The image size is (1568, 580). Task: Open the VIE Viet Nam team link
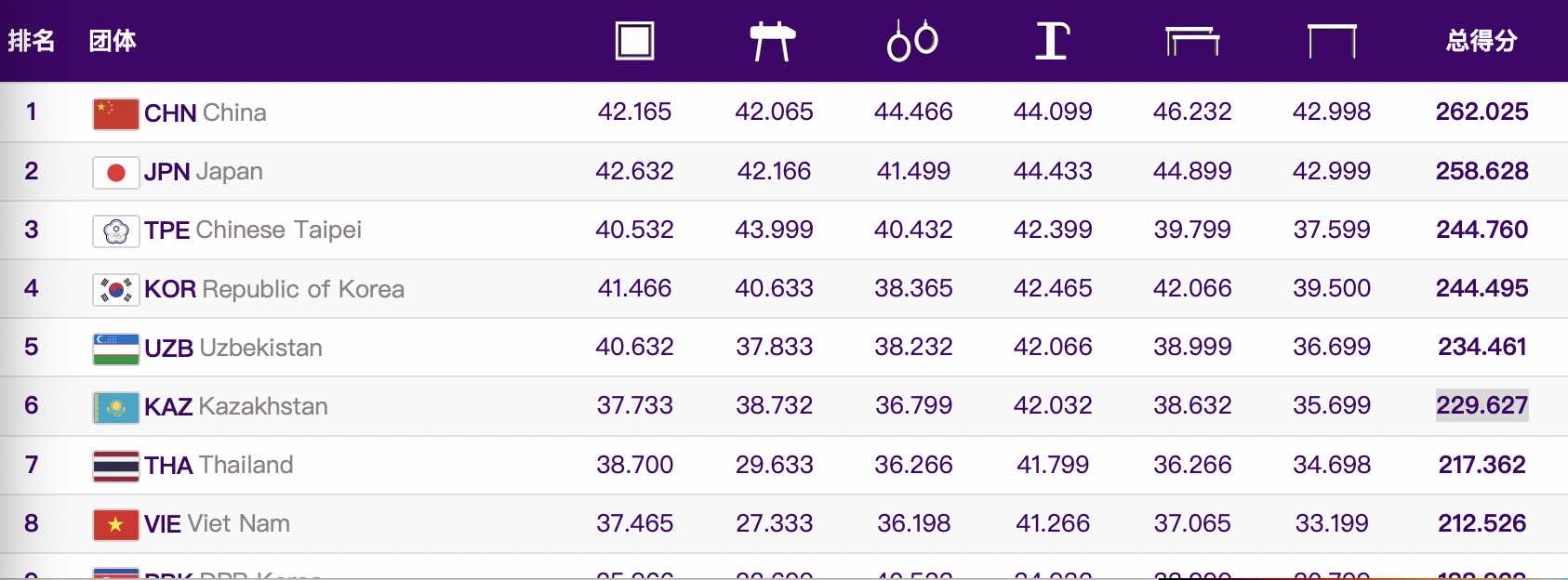(x=217, y=523)
